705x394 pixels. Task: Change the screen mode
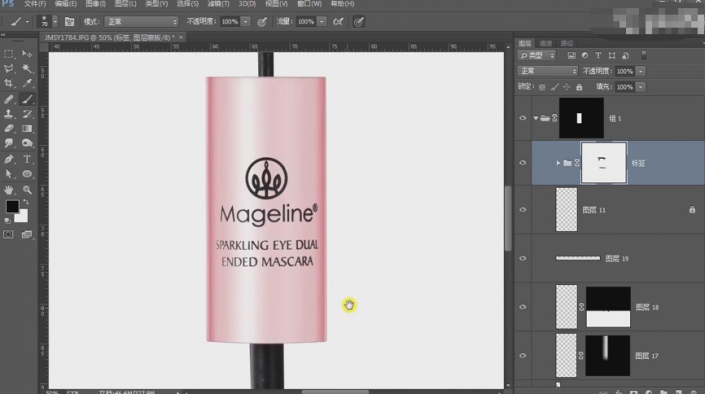[27, 235]
